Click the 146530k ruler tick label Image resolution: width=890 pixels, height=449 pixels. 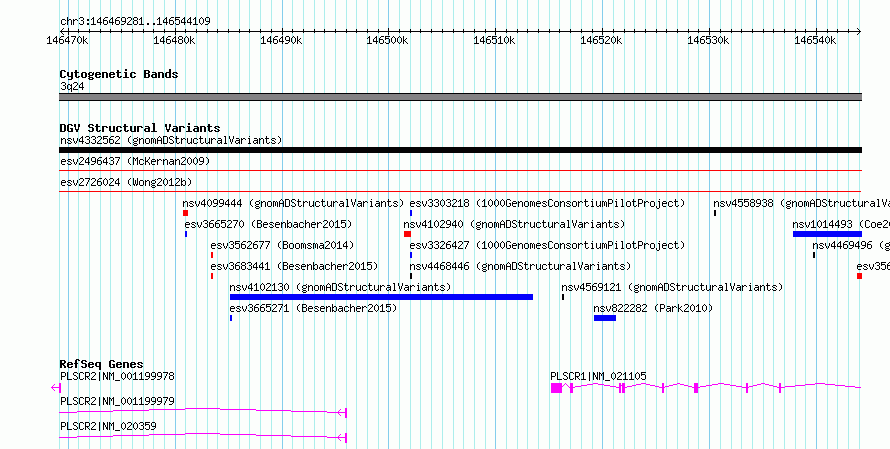[x=708, y=40]
